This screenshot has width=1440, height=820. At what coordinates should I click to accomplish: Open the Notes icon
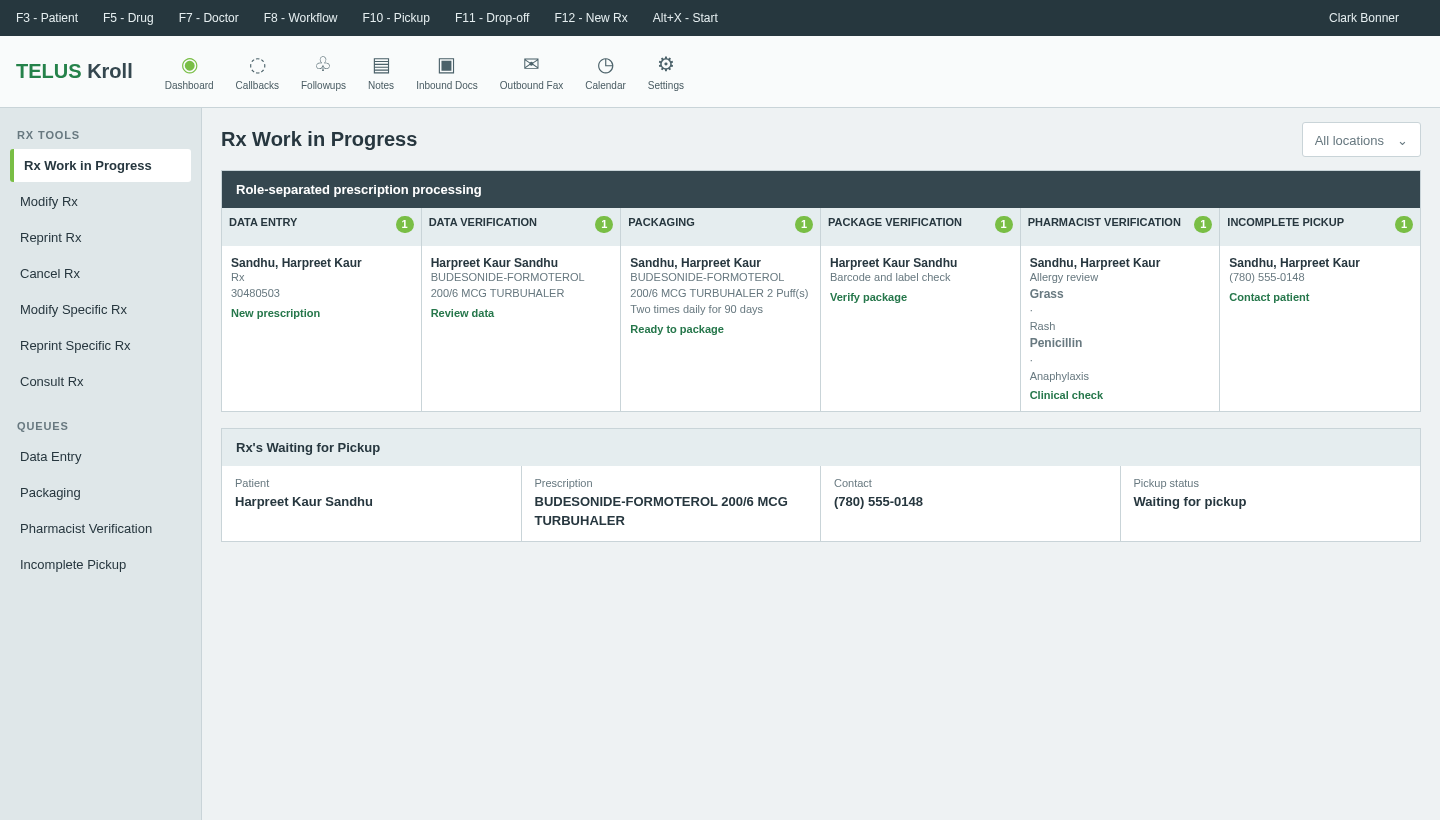click(381, 65)
